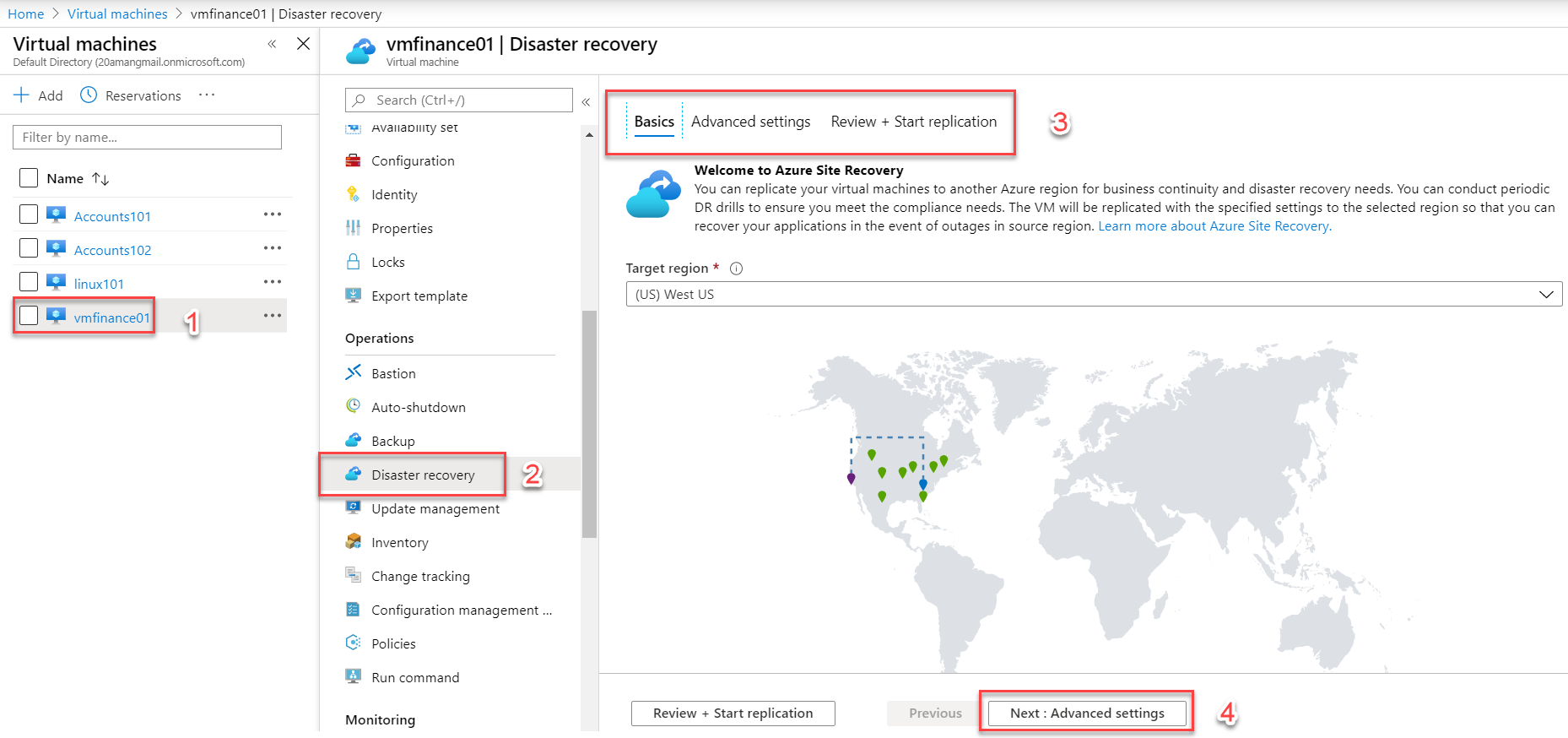Click the Target region info icon
Image resolution: width=1568 pixels, height=738 pixels.
[x=736, y=269]
